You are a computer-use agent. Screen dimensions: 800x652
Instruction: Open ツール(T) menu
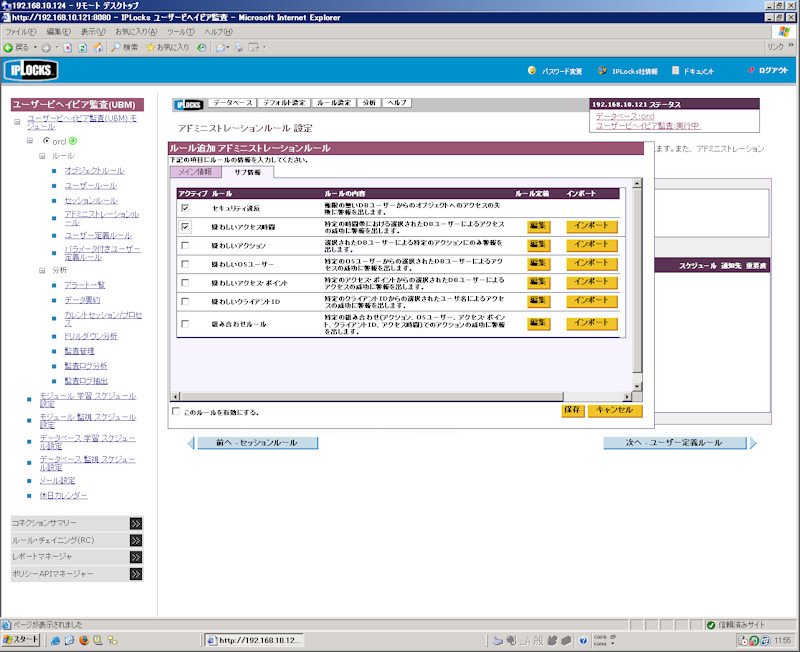click(x=181, y=32)
